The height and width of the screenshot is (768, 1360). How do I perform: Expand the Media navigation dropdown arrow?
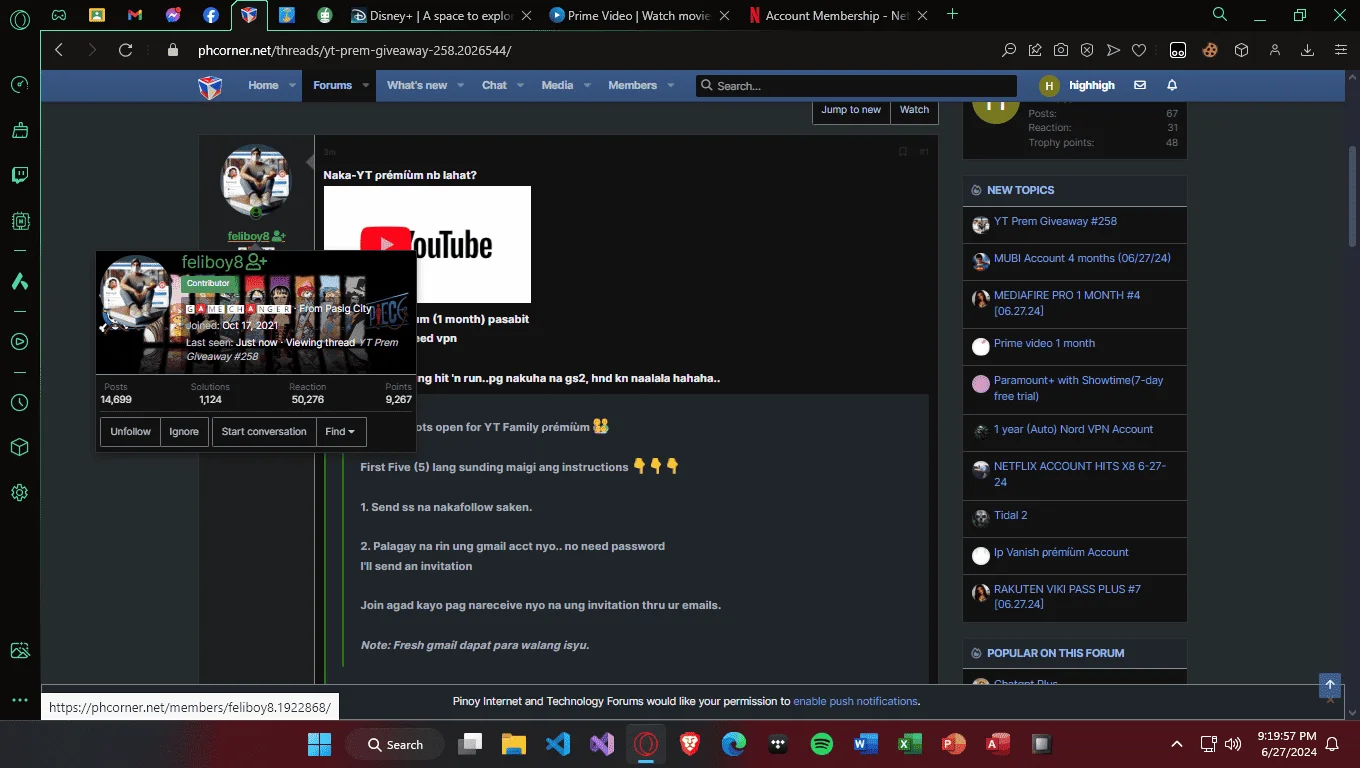point(588,86)
